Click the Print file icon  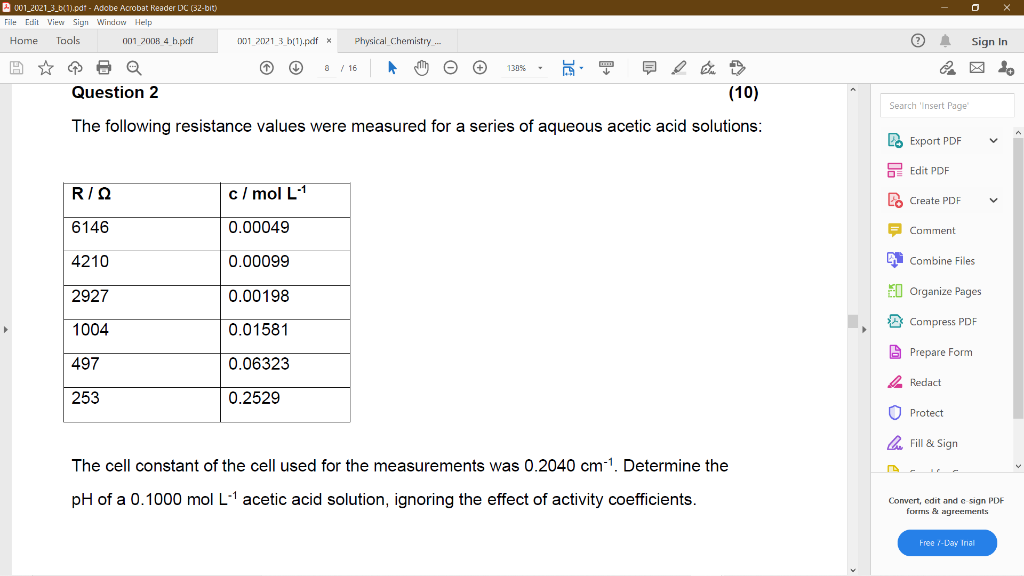104,67
